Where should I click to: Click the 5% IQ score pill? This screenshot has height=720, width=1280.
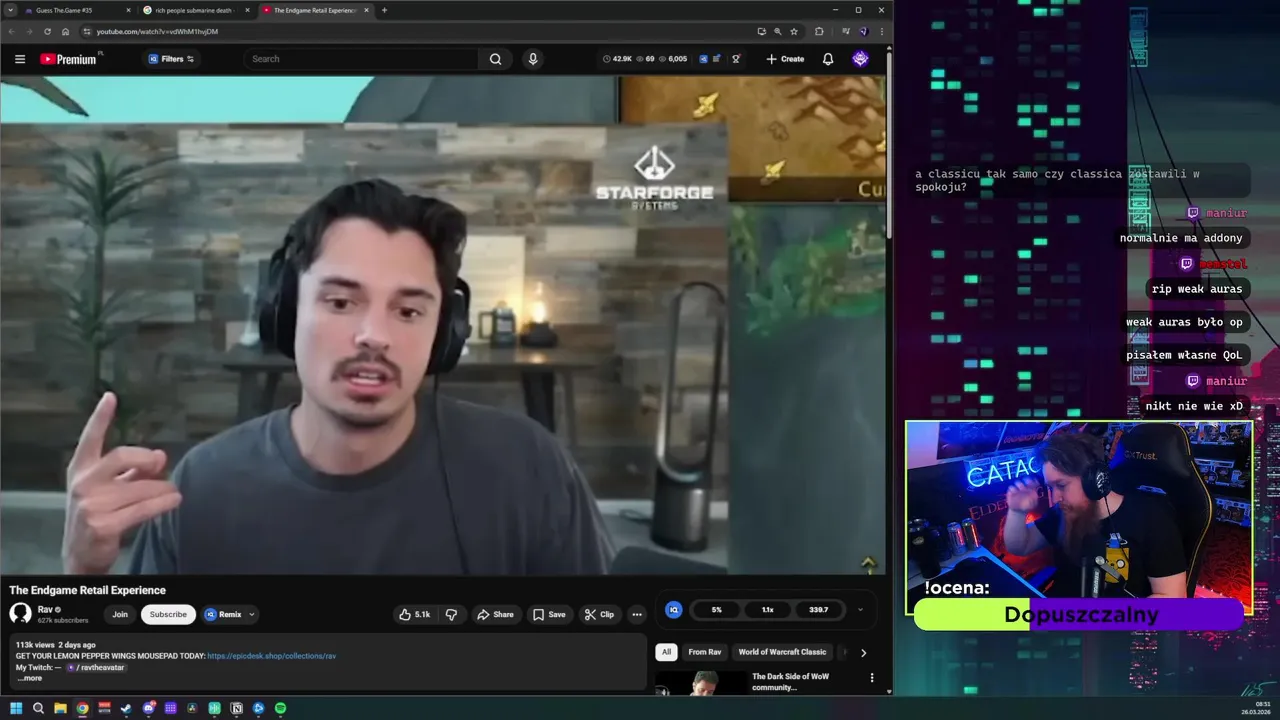tap(716, 609)
